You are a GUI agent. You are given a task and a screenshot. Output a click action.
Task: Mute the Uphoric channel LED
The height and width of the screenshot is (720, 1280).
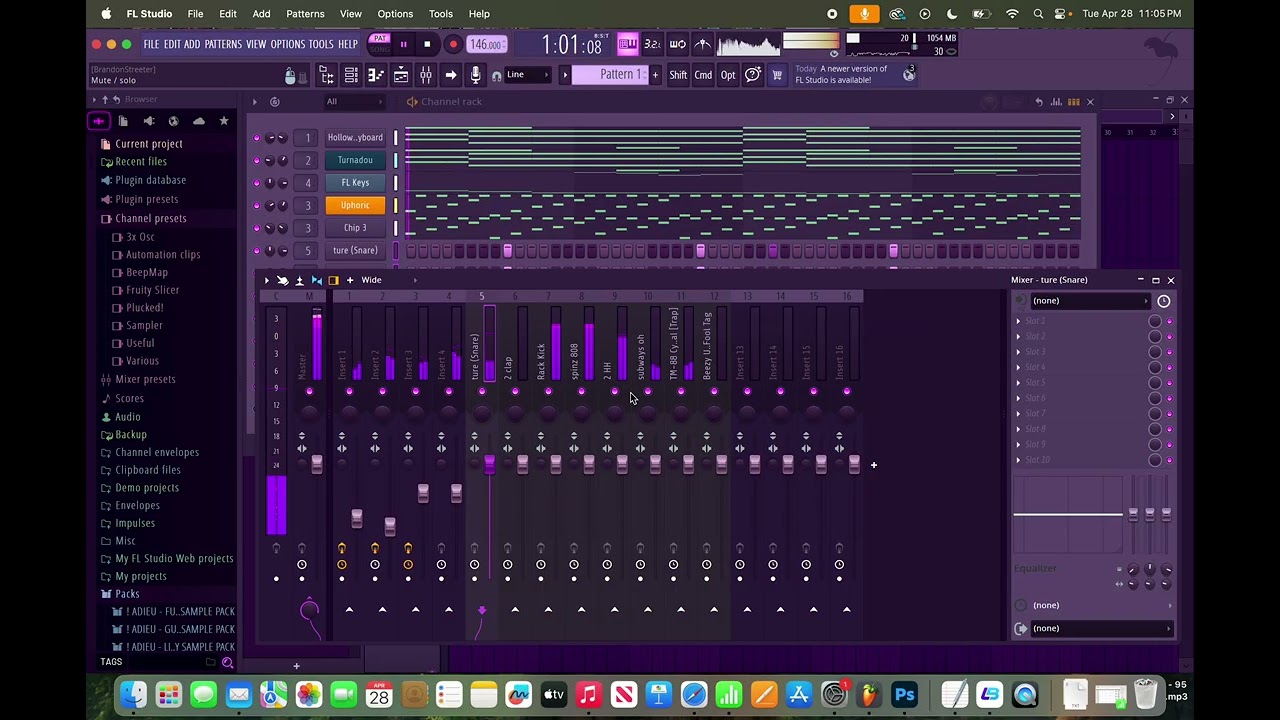(x=257, y=205)
